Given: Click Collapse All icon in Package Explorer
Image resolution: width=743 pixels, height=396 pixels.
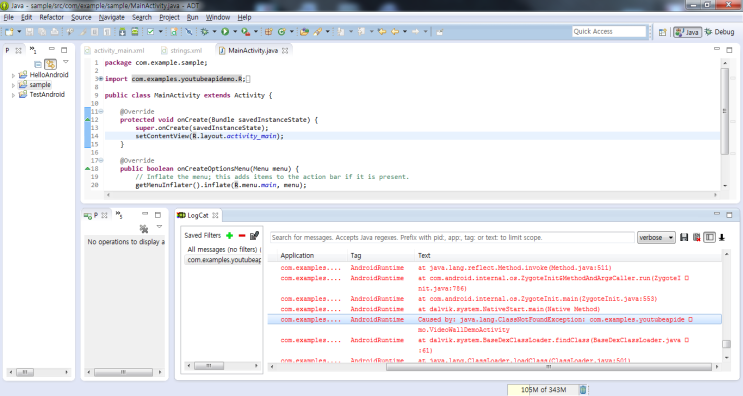Looking at the screenshot, I should tap(38, 64).
